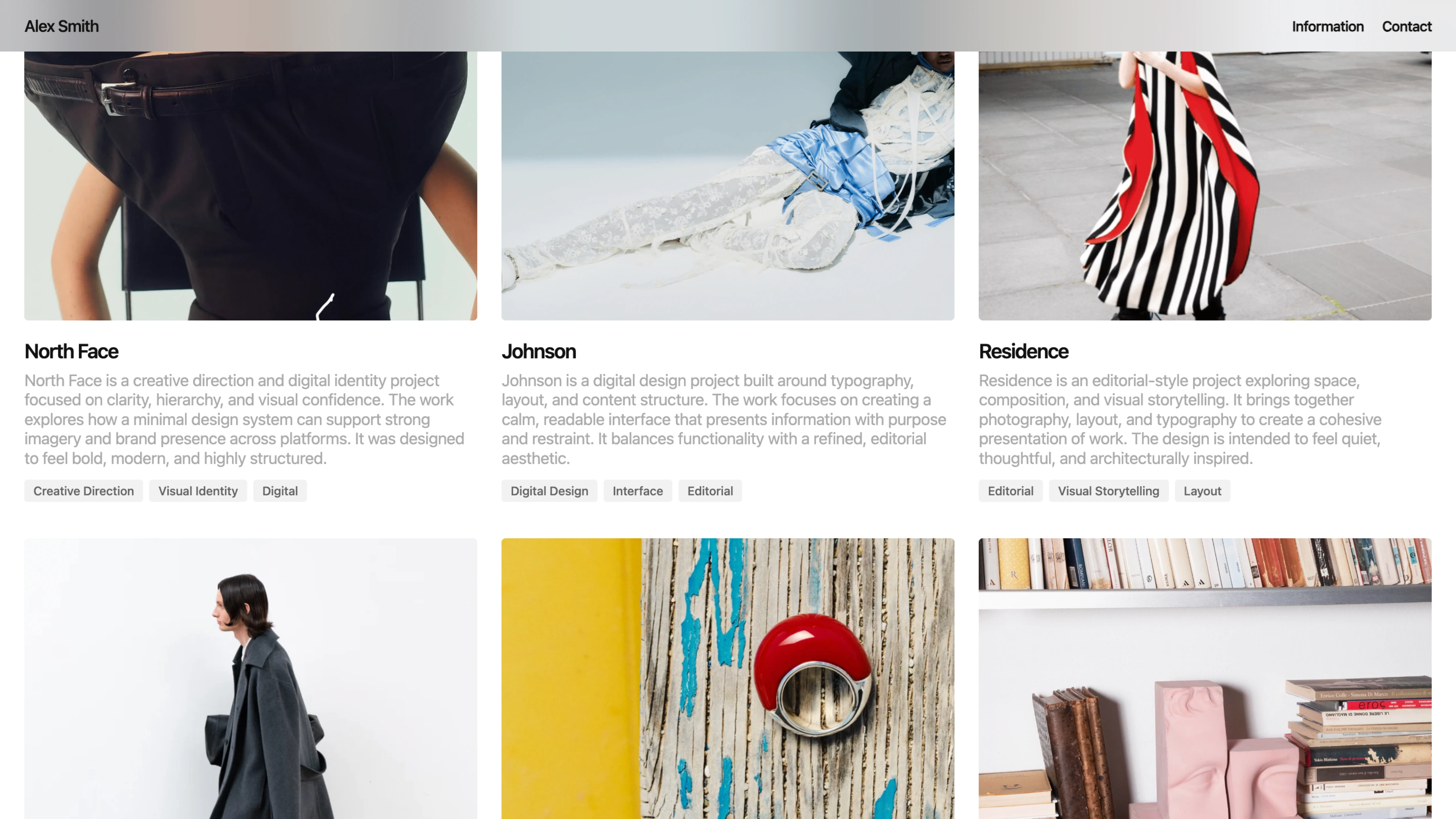
Task: Open the Johnson lace outfit image
Action: (x=728, y=186)
